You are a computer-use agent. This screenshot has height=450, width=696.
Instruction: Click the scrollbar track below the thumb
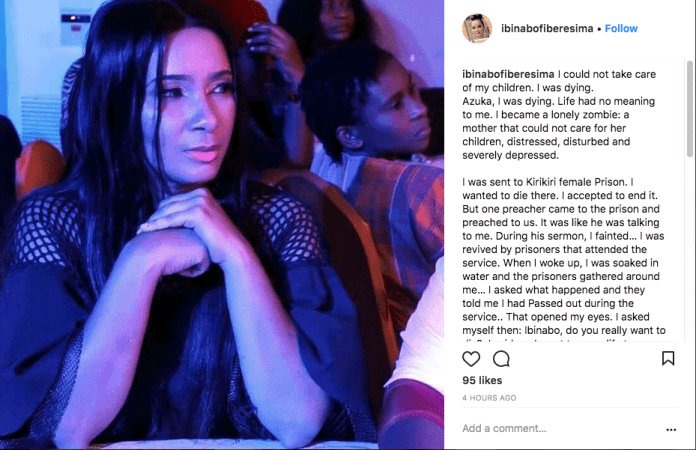pyautogui.click(x=690, y=249)
